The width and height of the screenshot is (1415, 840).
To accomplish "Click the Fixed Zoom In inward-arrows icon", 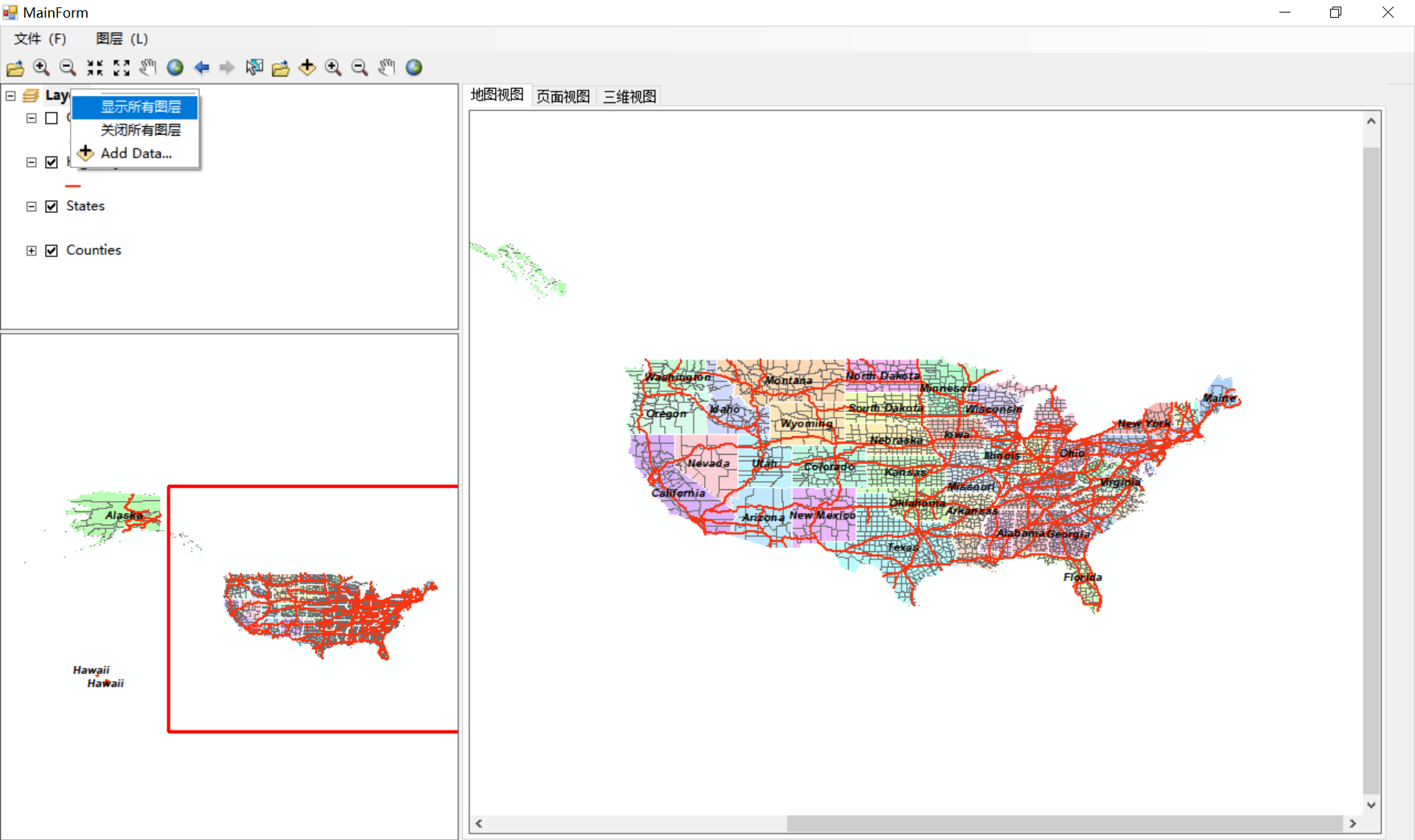I will pos(95,68).
